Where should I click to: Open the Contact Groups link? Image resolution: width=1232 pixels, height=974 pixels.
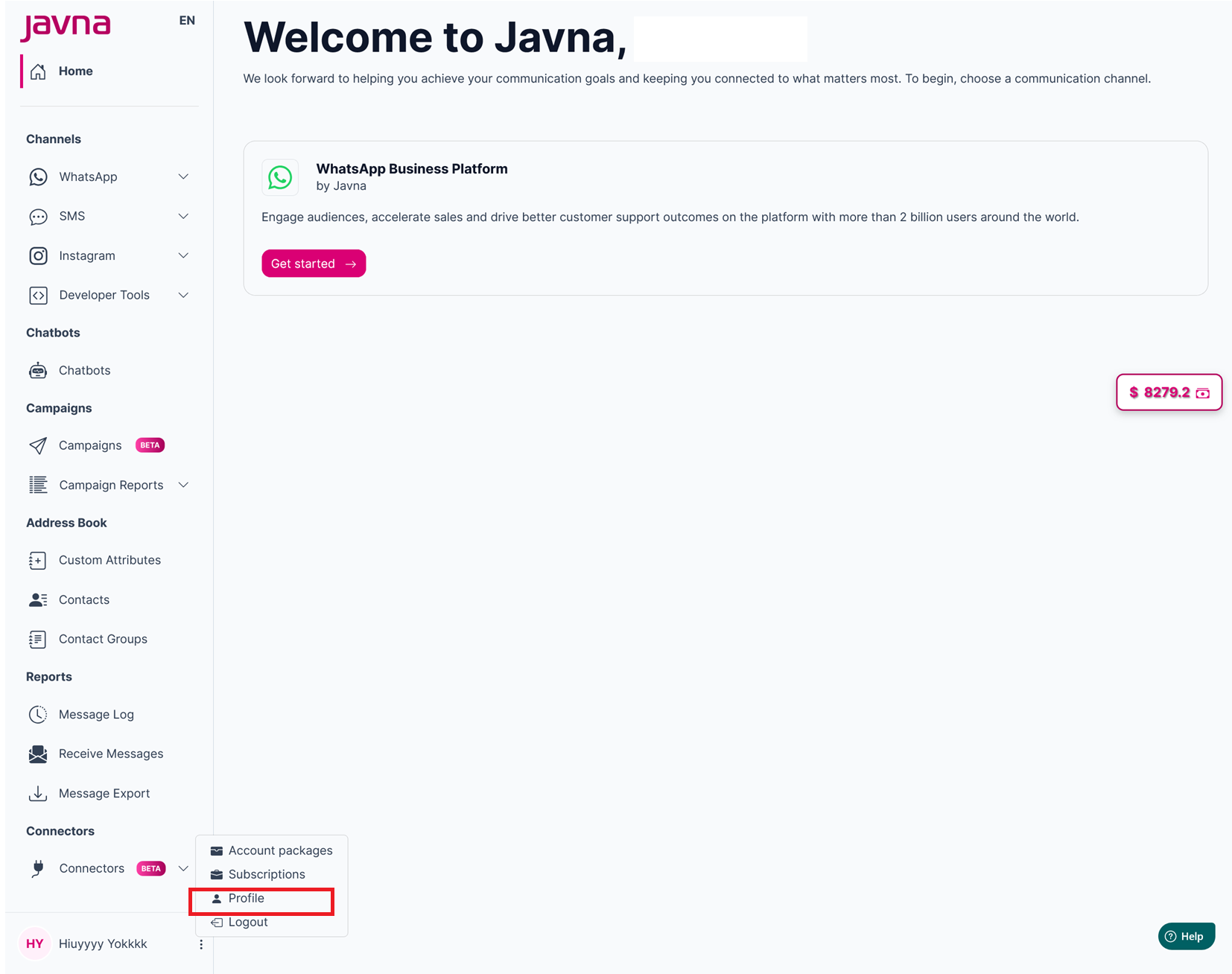pyautogui.click(x=103, y=639)
